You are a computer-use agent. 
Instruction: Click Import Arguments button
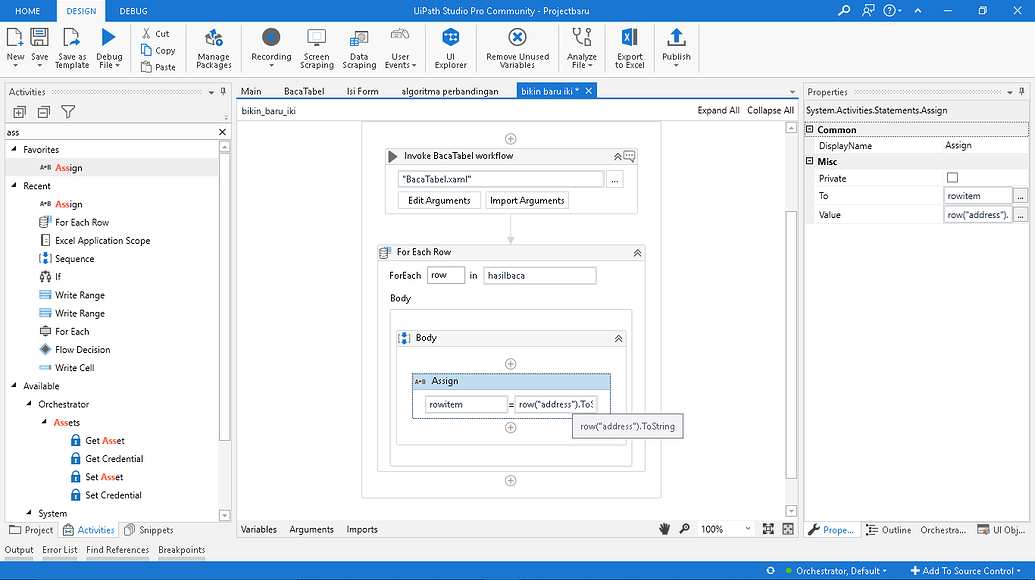(527, 201)
